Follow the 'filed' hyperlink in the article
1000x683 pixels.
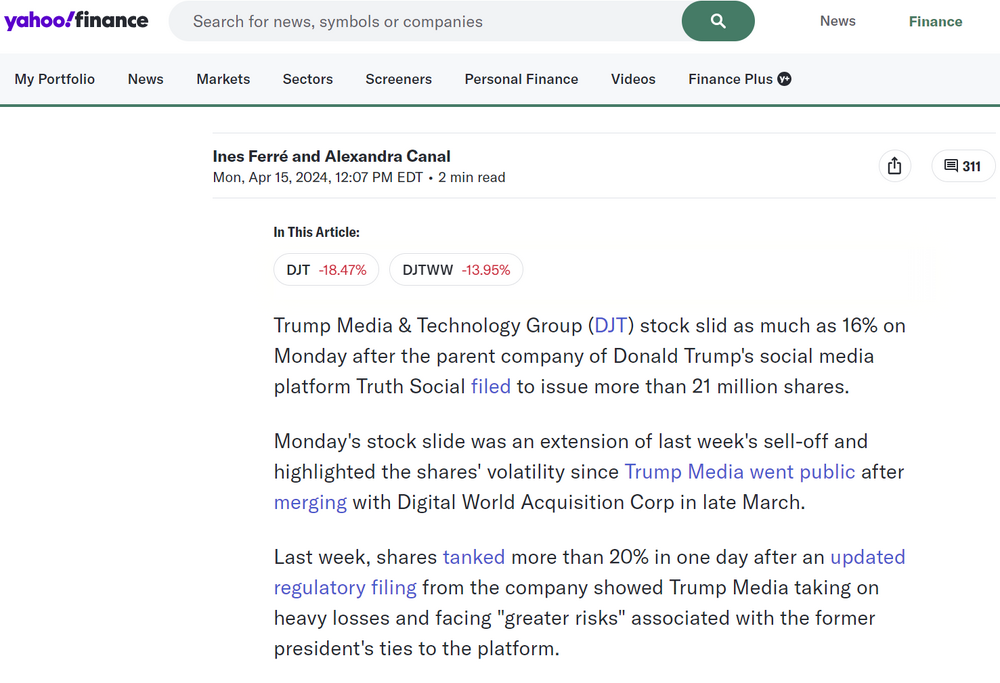491,386
